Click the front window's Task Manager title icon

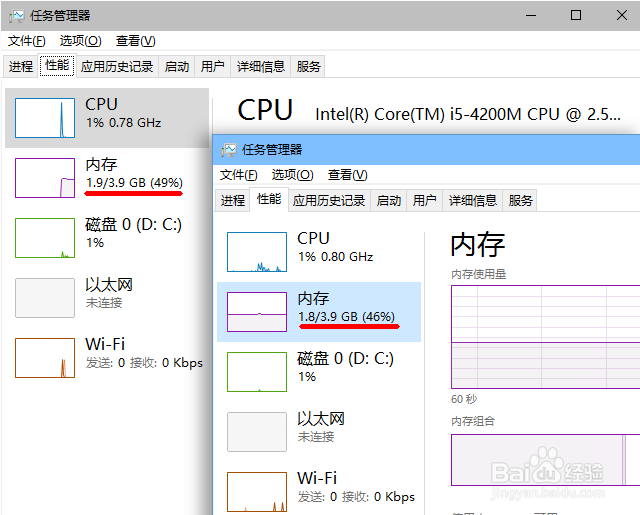(x=229, y=150)
